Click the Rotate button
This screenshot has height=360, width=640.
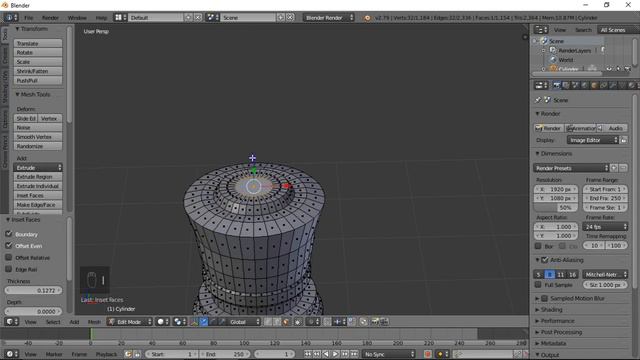pos(38,53)
